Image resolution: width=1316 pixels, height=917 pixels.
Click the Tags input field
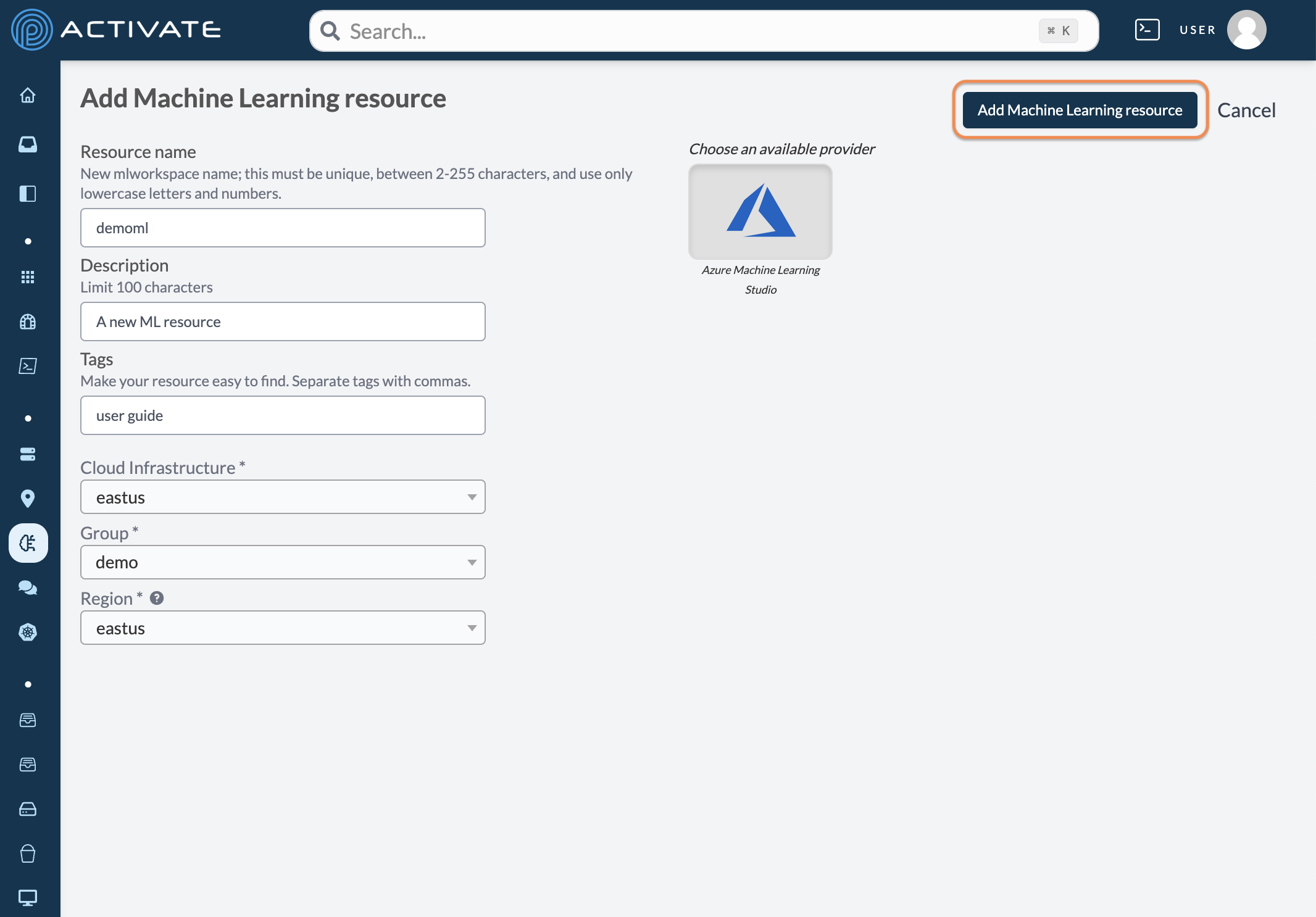coord(283,415)
